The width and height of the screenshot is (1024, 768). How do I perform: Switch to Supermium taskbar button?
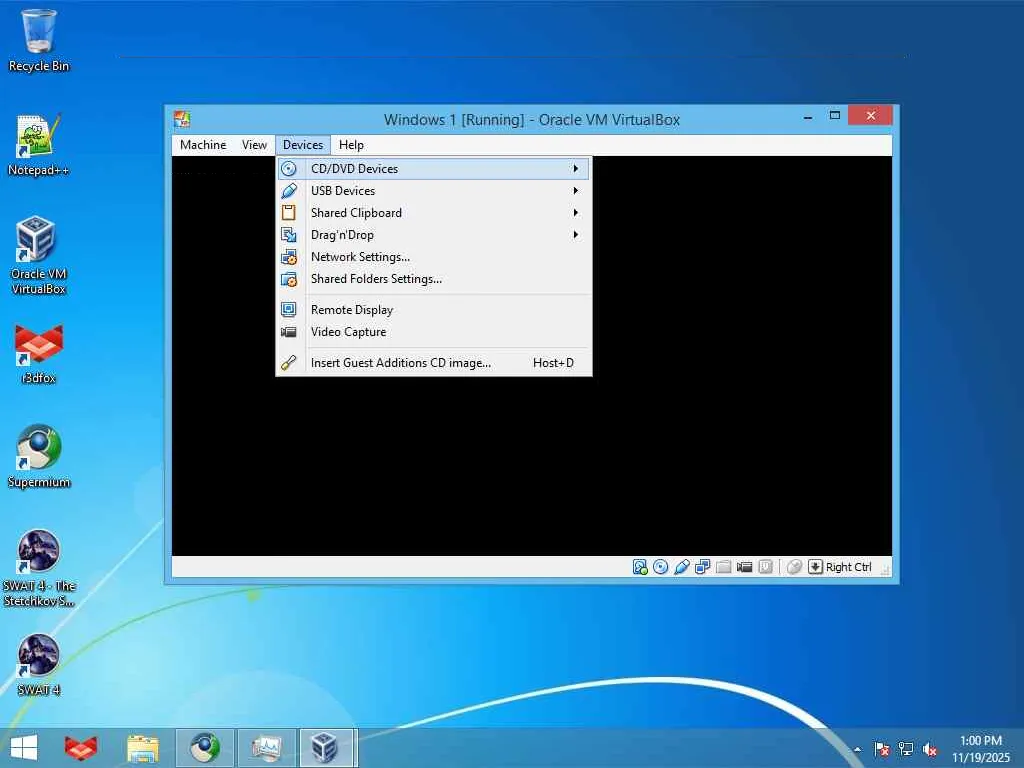[x=204, y=748]
